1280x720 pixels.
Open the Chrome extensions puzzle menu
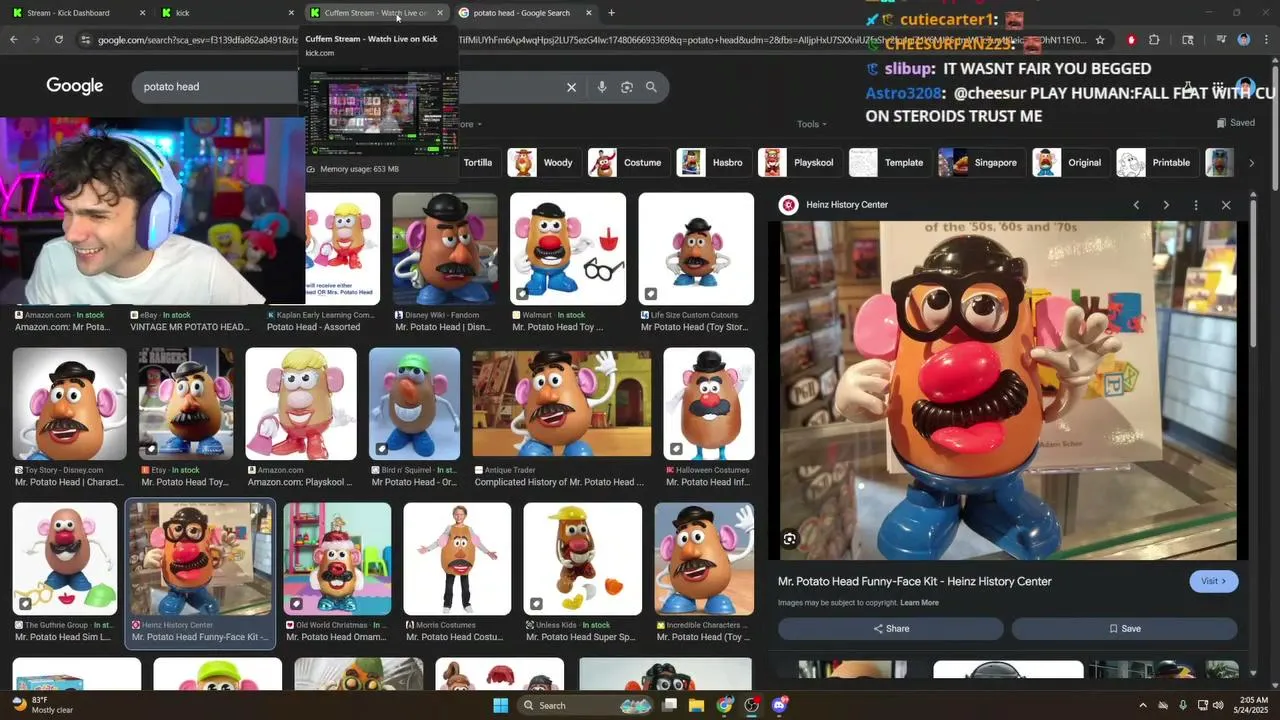(1154, 40)
